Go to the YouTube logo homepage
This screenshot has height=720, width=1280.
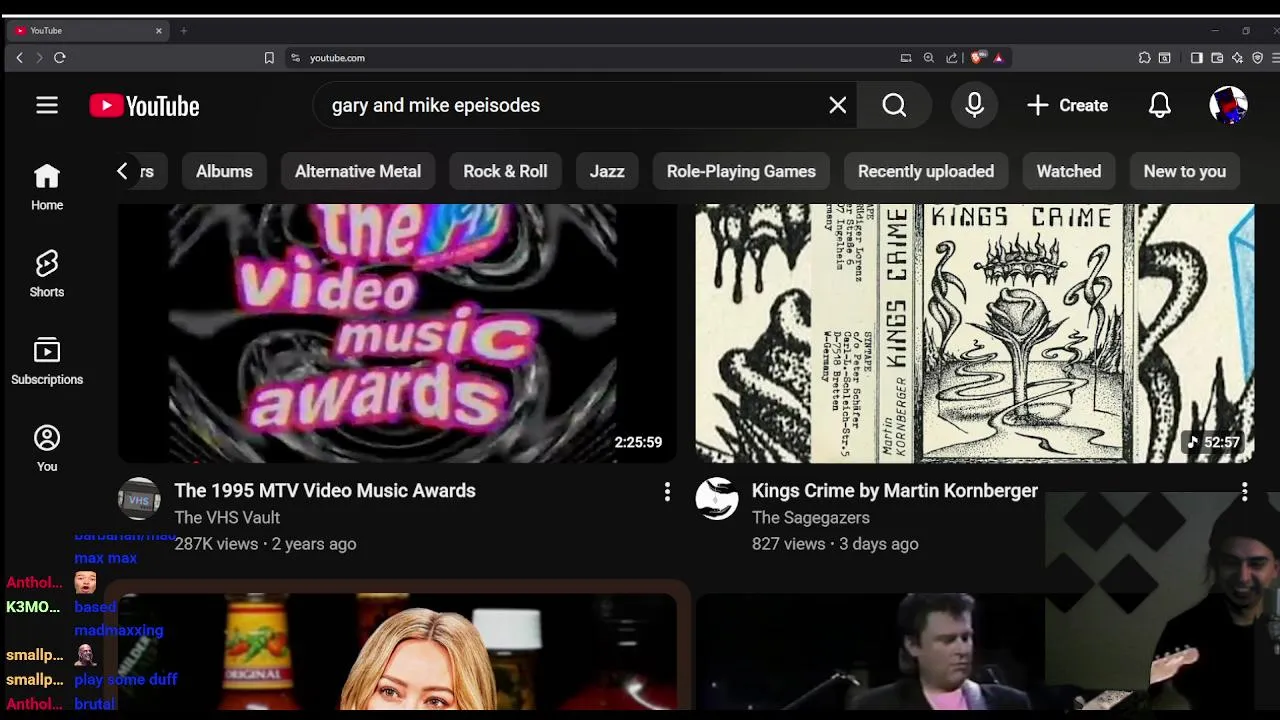tap(144, 105)
